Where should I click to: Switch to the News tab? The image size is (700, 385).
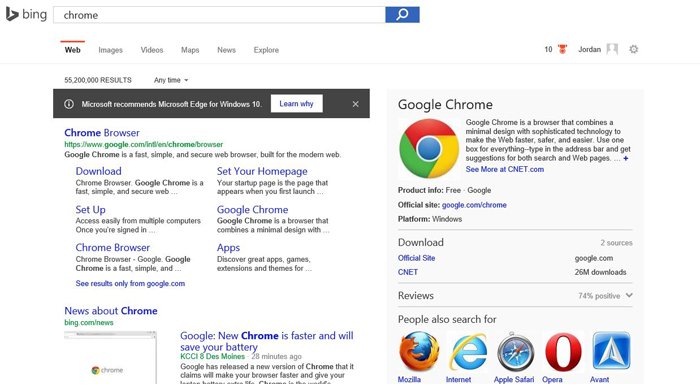point(226,50)
